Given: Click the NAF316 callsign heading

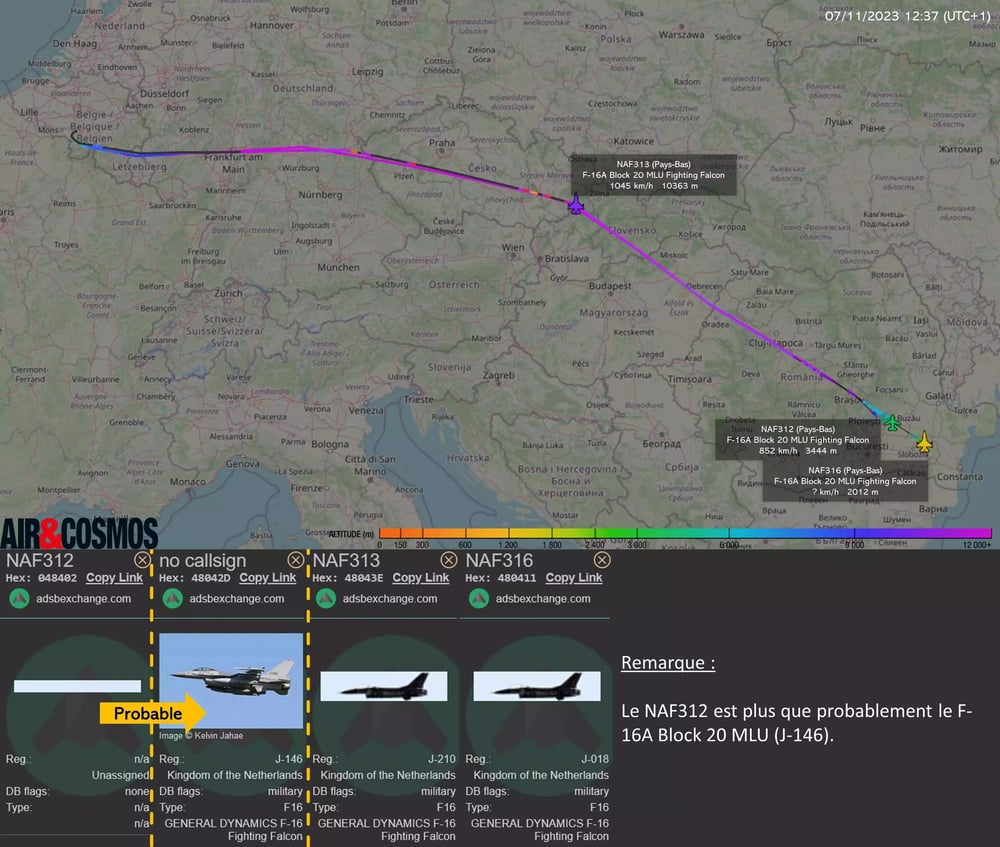Looking at the screenshot, I should tap(499, 561).
